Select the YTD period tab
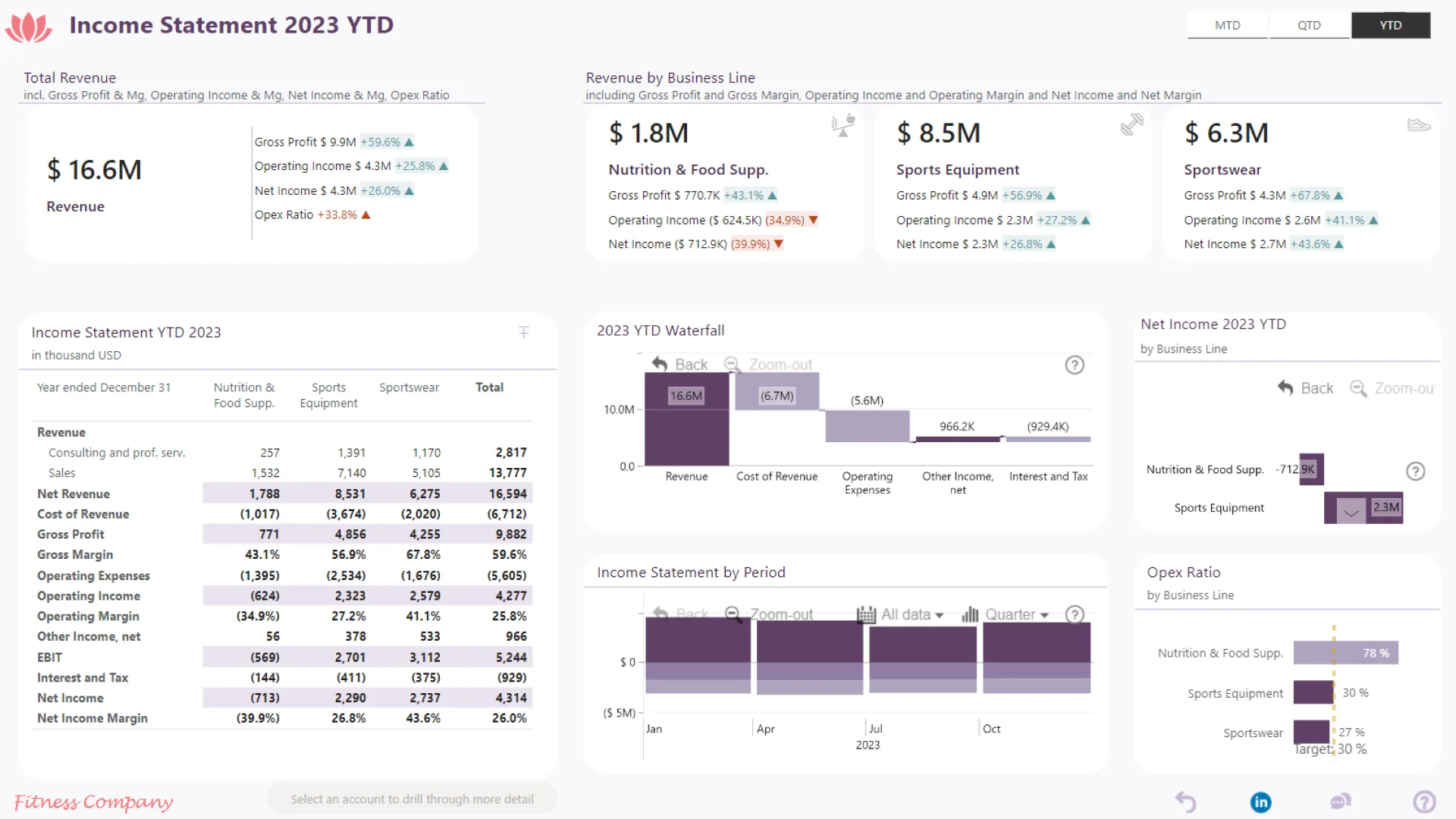Screen dimensions: 1456x819 tap(1391, 25)
